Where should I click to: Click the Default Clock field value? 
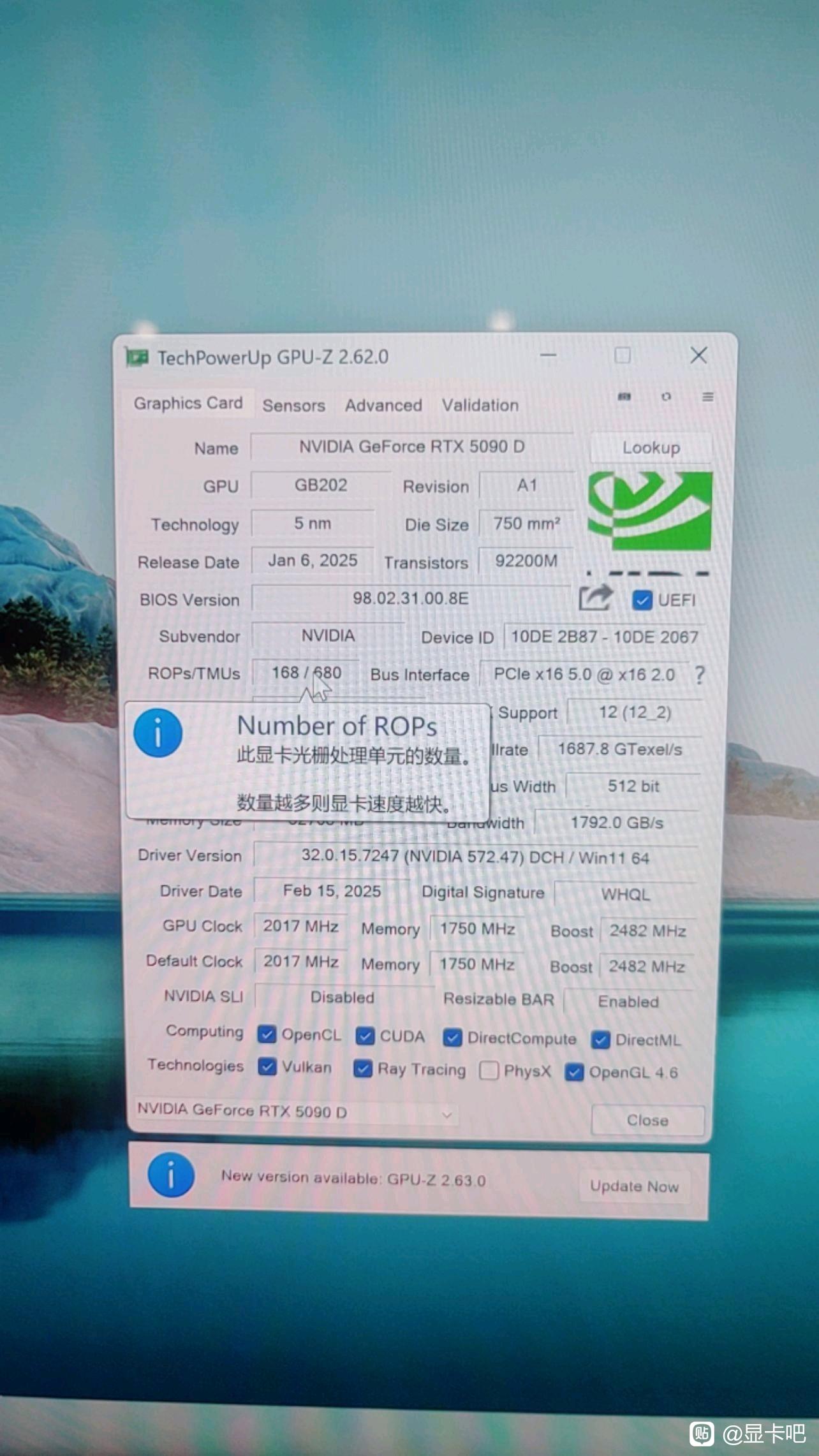click(300, 961)
